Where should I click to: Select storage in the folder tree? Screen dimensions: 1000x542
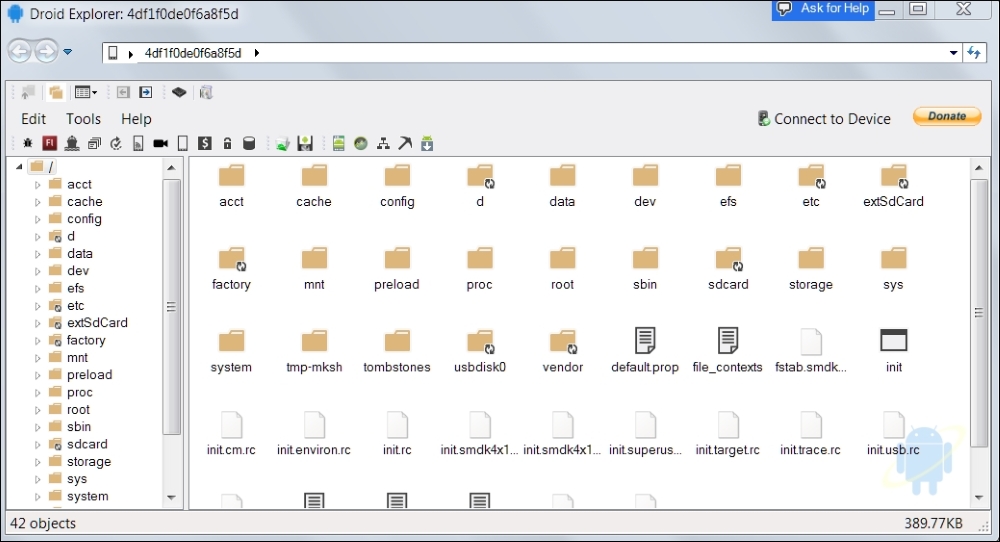89,462
